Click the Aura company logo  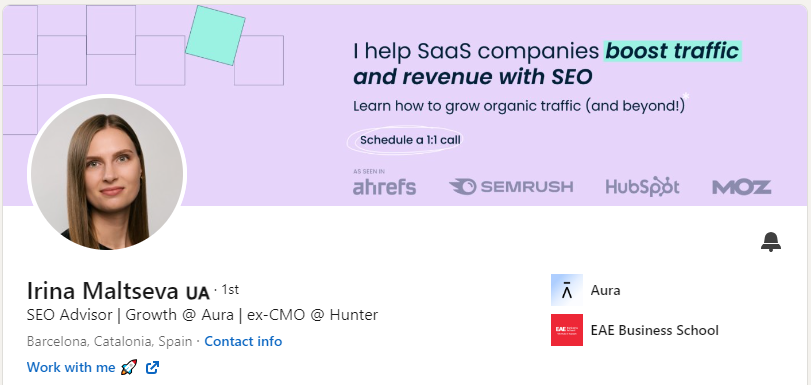point(567,290)
